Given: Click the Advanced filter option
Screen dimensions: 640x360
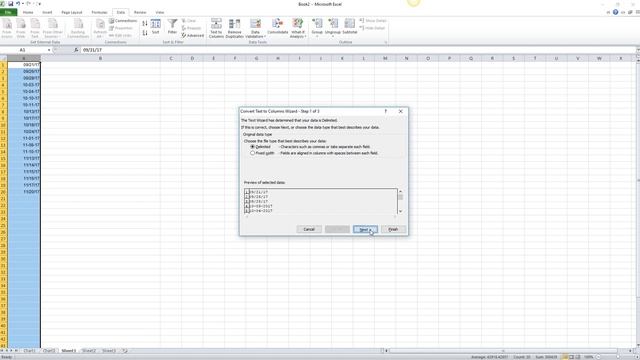Looking at the screenshot, I should click(x=193, y=36).
